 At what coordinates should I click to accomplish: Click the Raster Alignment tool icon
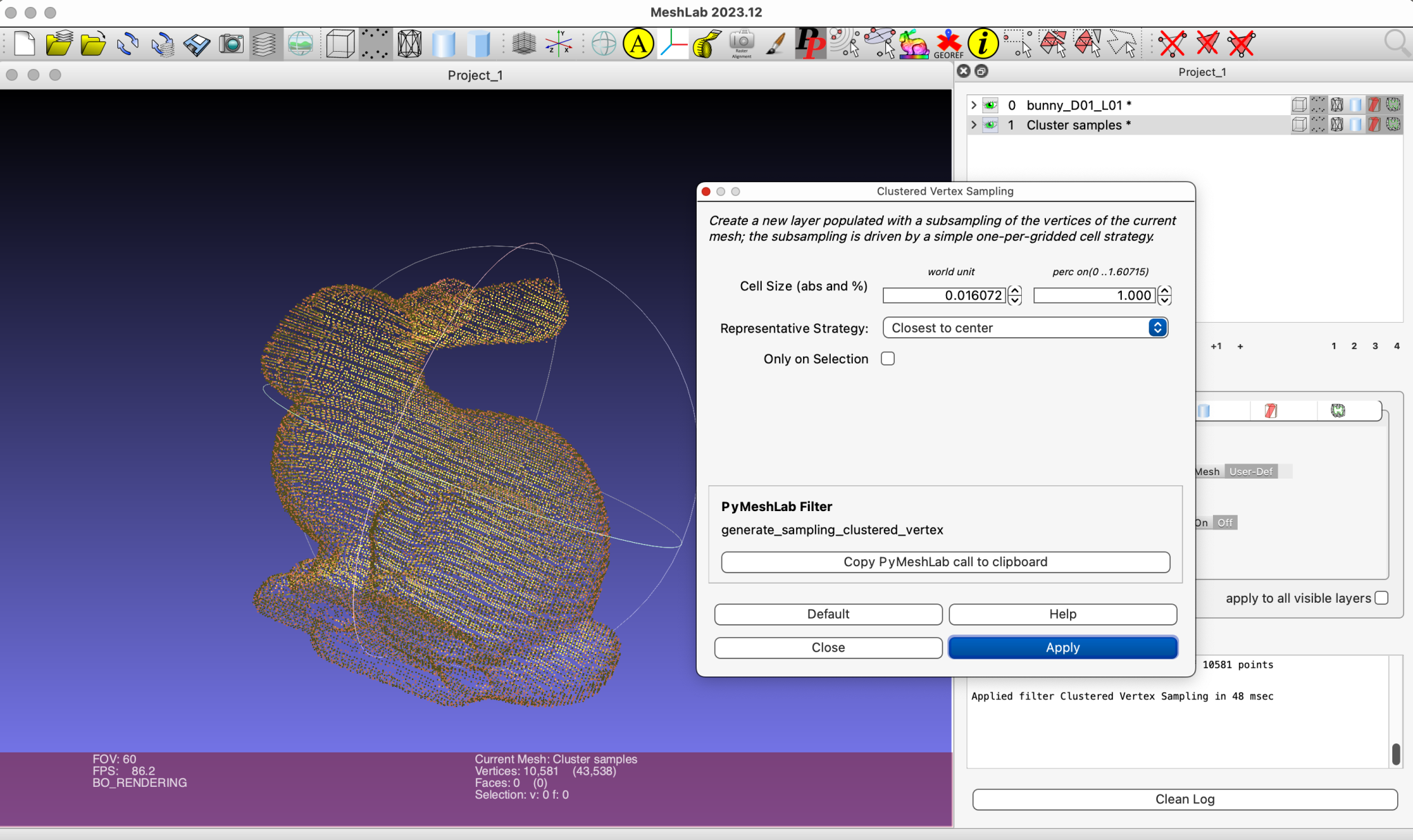point(742,44)
